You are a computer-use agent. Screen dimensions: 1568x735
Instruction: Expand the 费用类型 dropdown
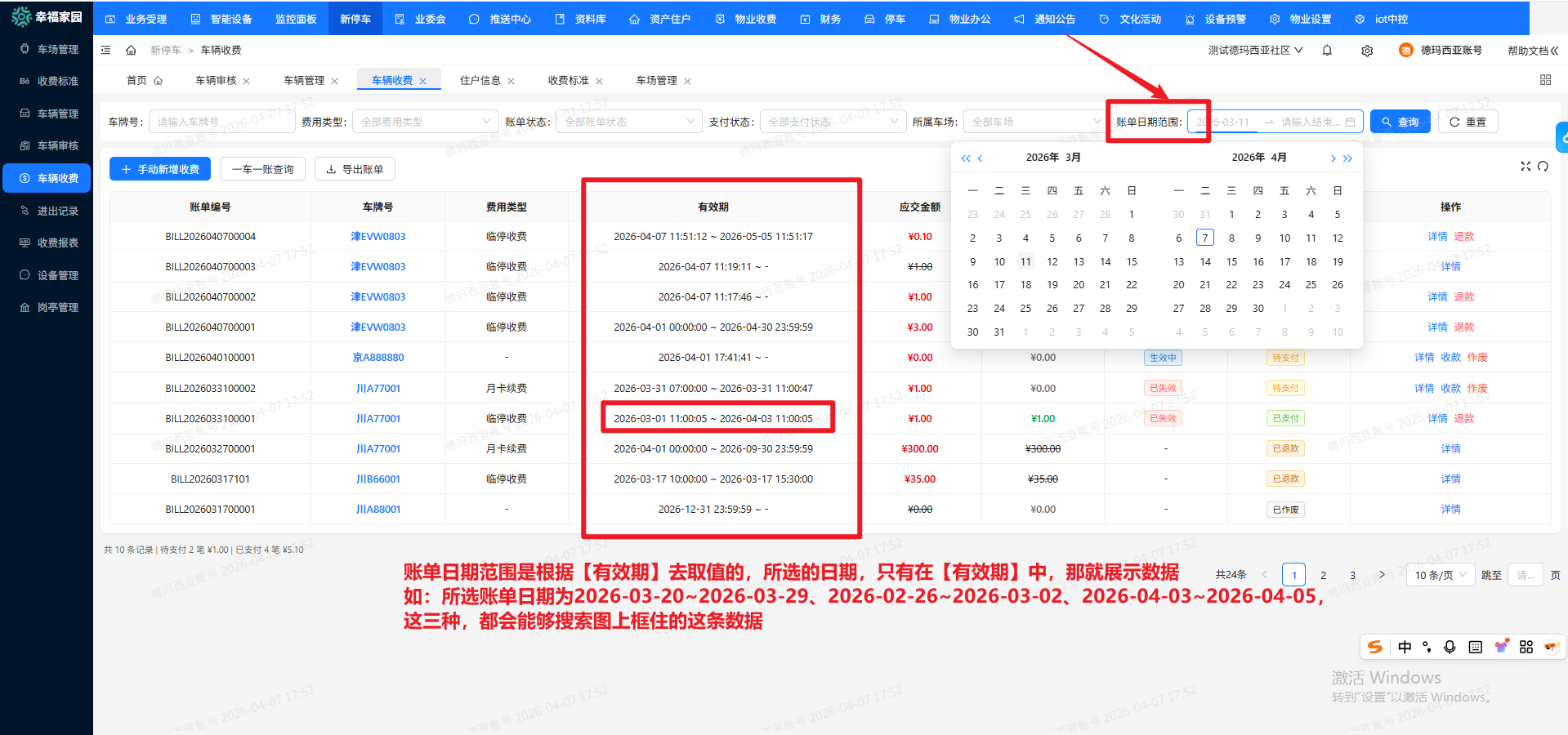tap(425, 122)
